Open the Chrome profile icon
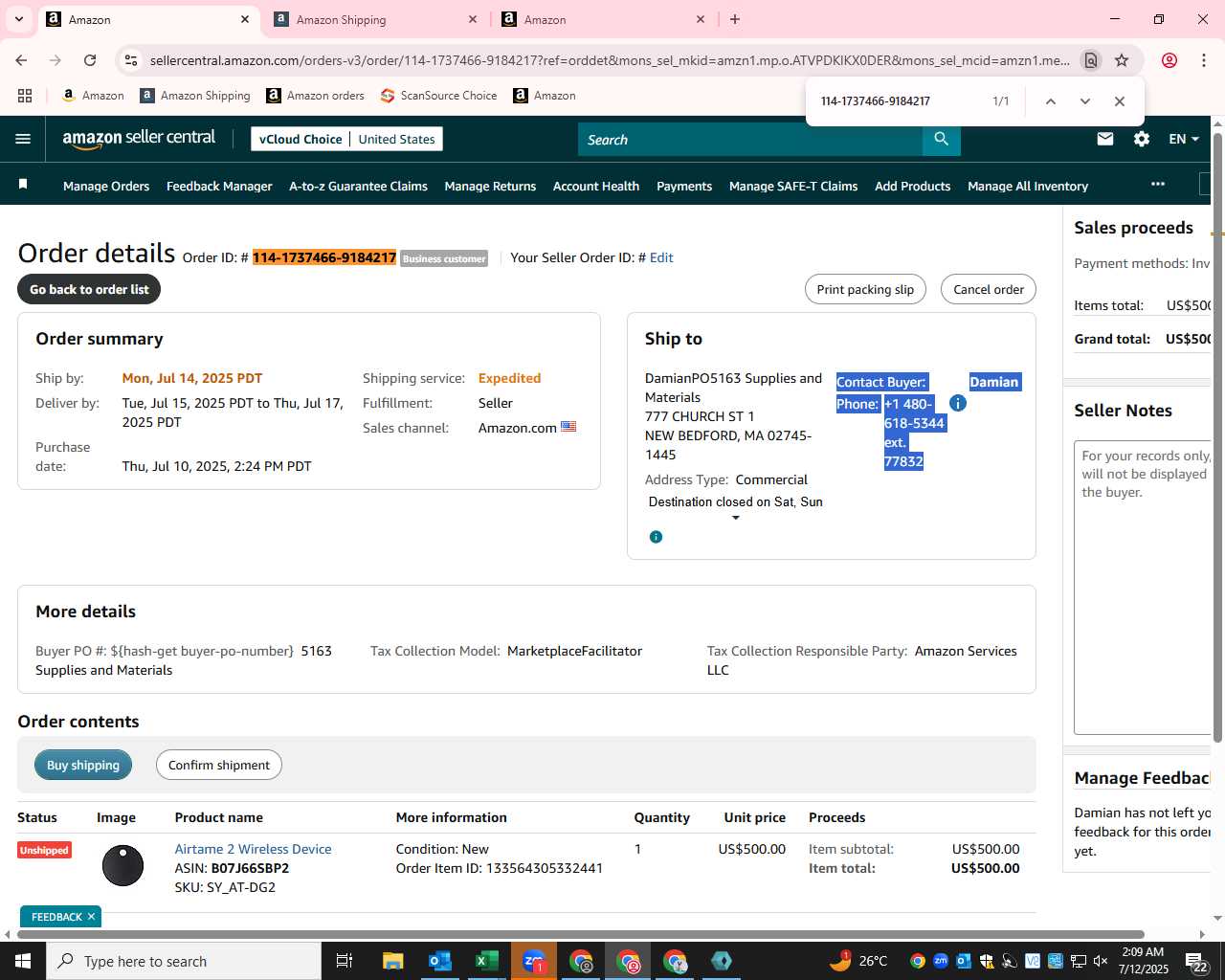Image resolution: width=1225 pixels, height=980 pixels. 1169,60
